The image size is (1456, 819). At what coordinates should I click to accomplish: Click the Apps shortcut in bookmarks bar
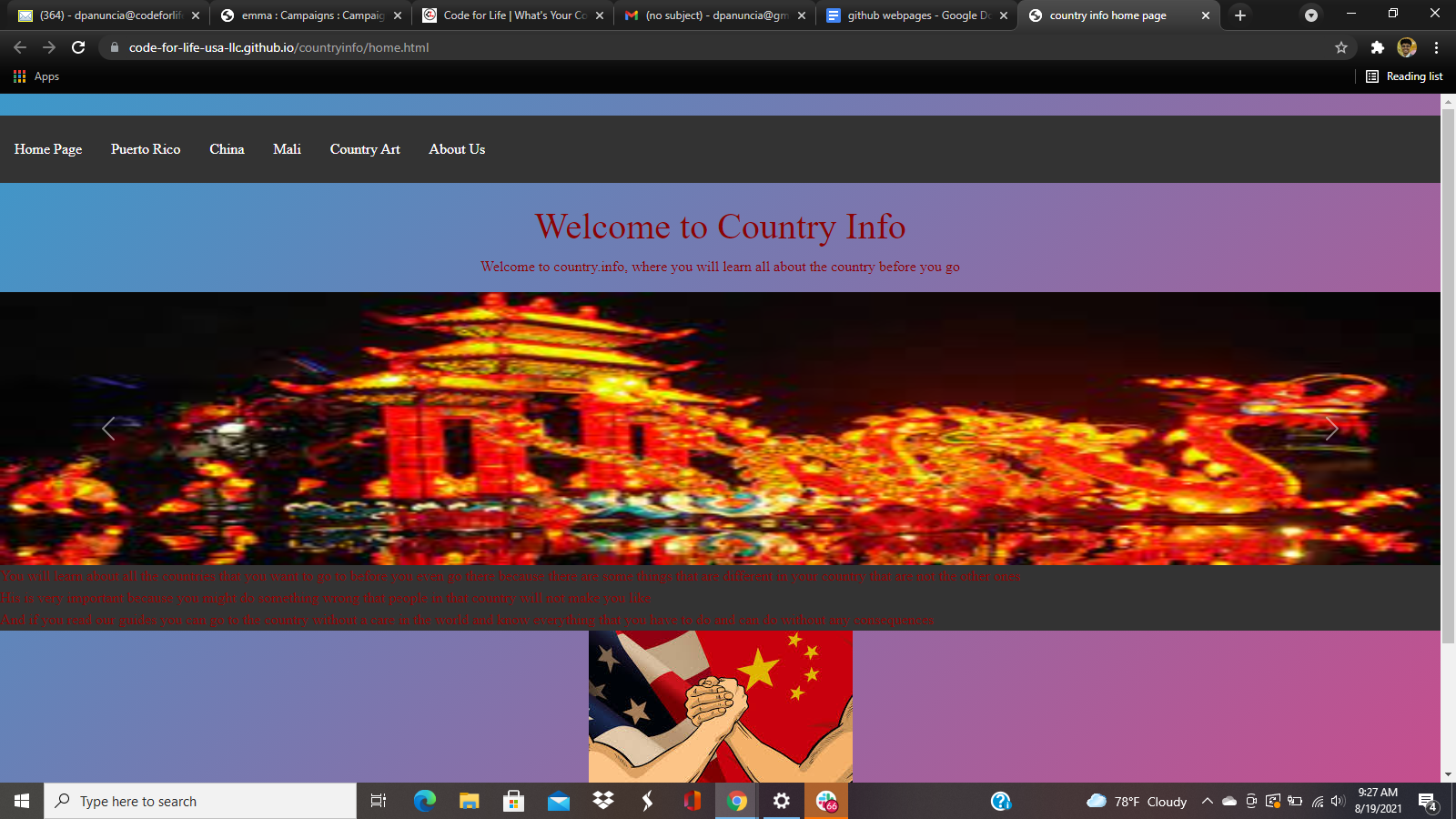coord(36,76)
